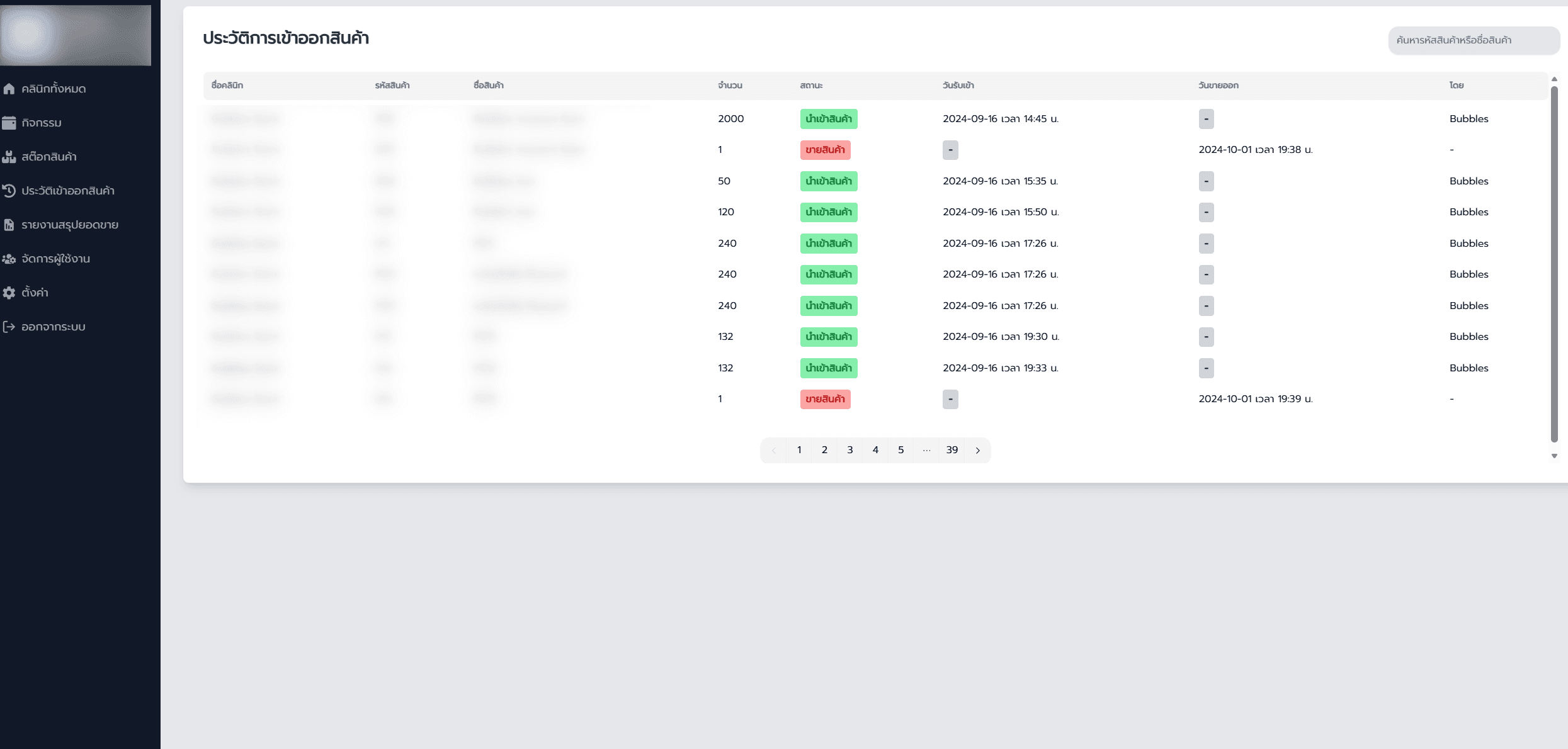The width and height of the screenshot is (1568, 749).
Task: Click the settings gear icon in sidebar
Action: [9, 293]
